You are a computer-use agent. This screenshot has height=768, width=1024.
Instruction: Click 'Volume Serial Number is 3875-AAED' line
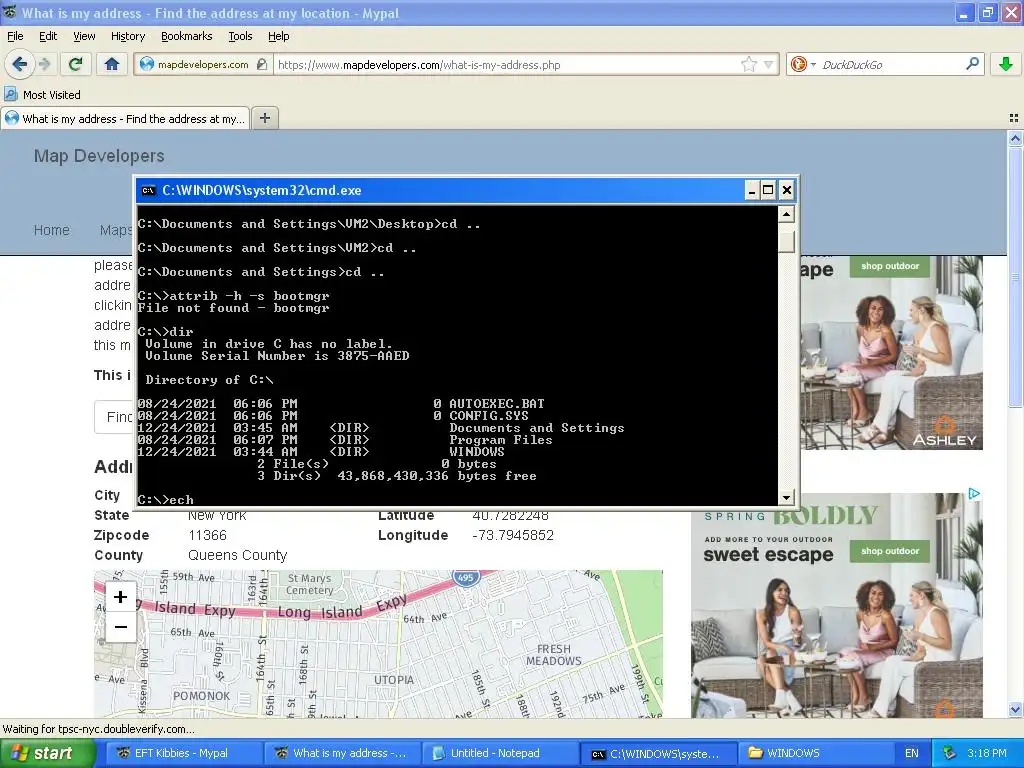[x=278, y=356]
